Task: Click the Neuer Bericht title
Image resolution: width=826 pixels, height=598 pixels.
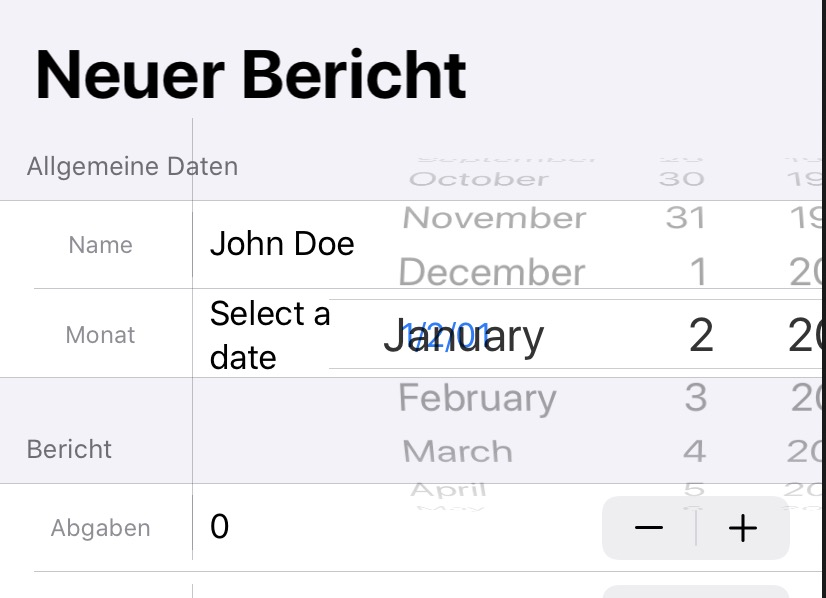Action: [x=250, y=75]
